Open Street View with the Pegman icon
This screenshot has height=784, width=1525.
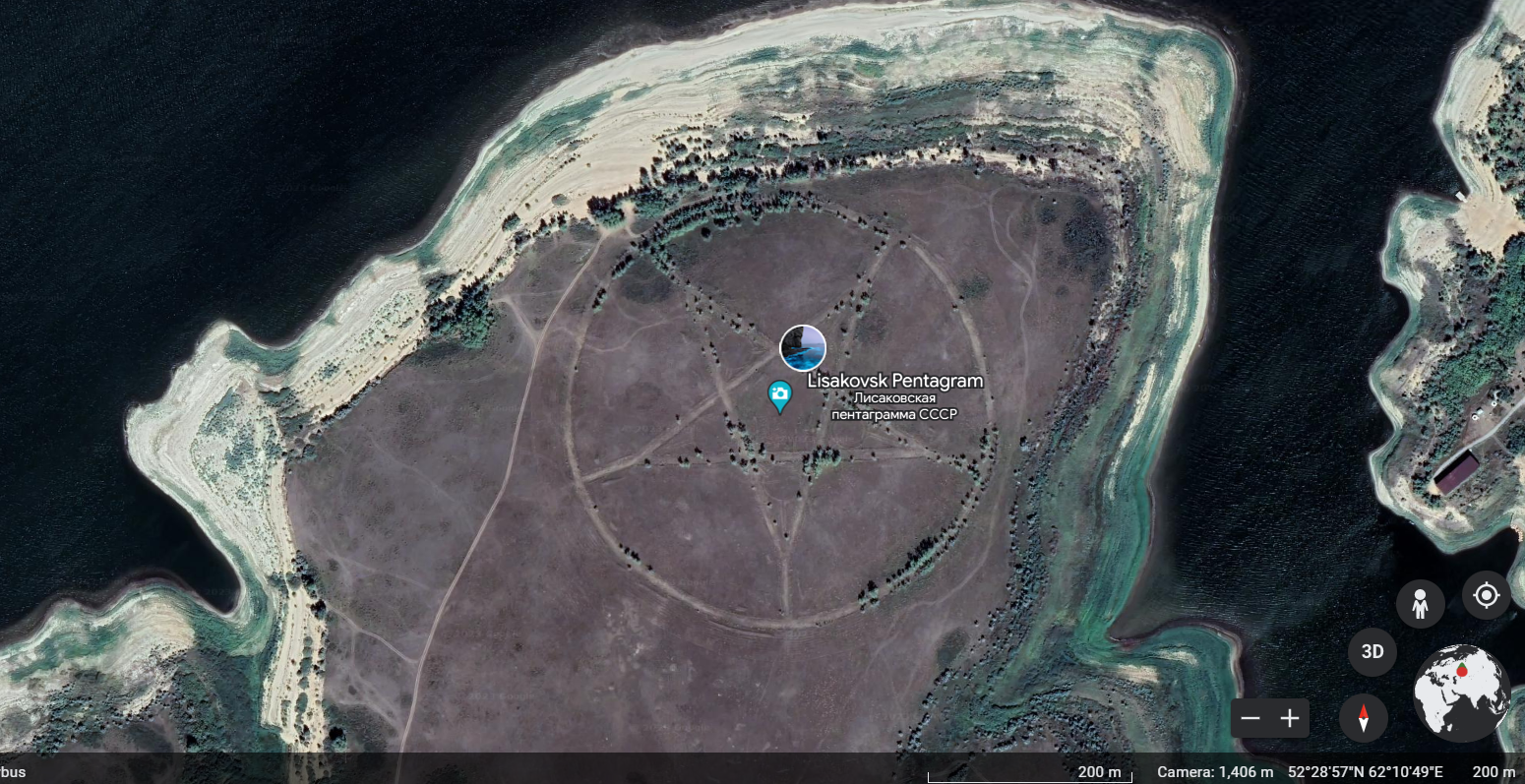[x=1420, y=603]
